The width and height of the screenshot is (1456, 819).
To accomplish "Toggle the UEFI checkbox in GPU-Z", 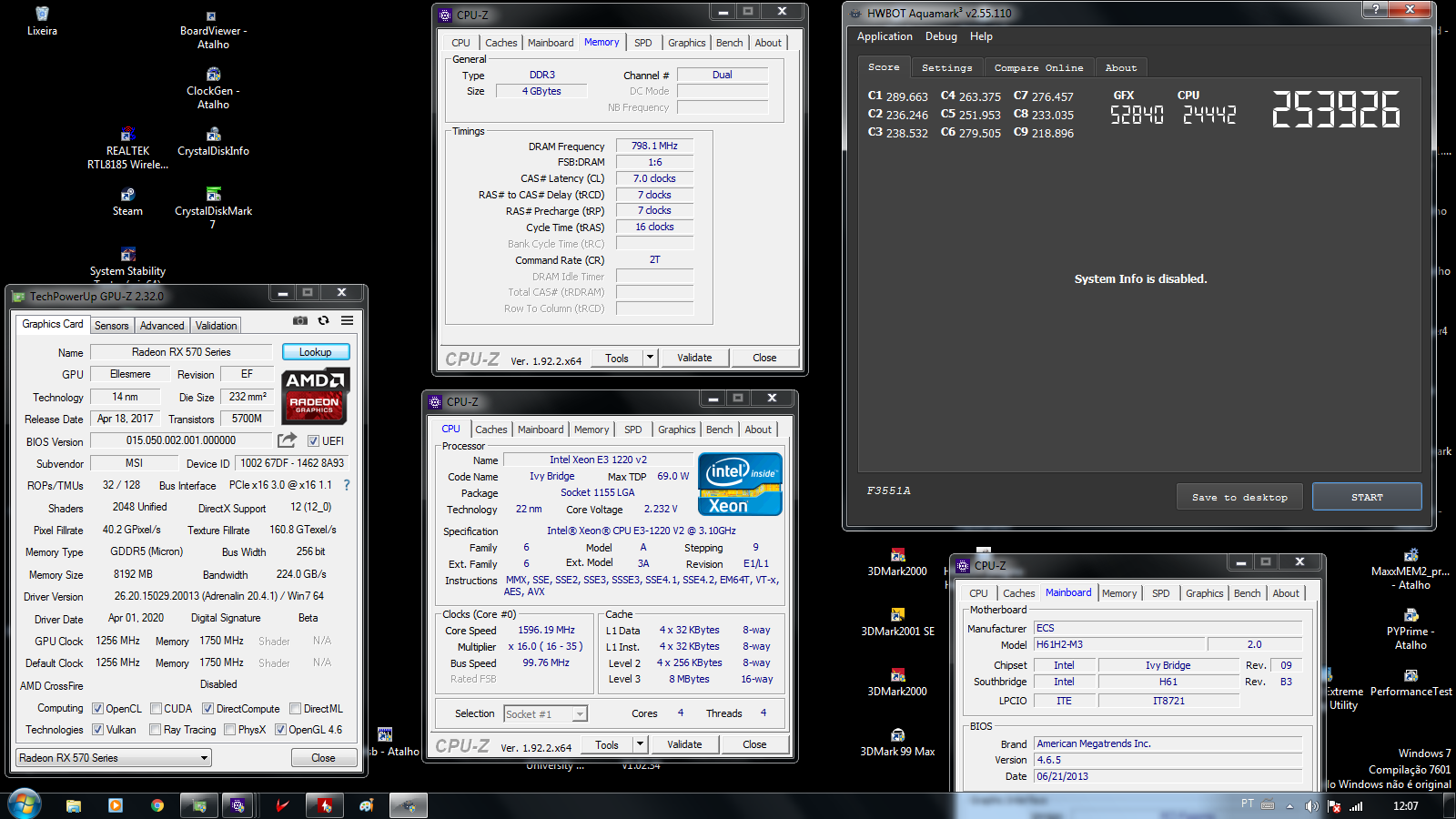I will [313, 441].
